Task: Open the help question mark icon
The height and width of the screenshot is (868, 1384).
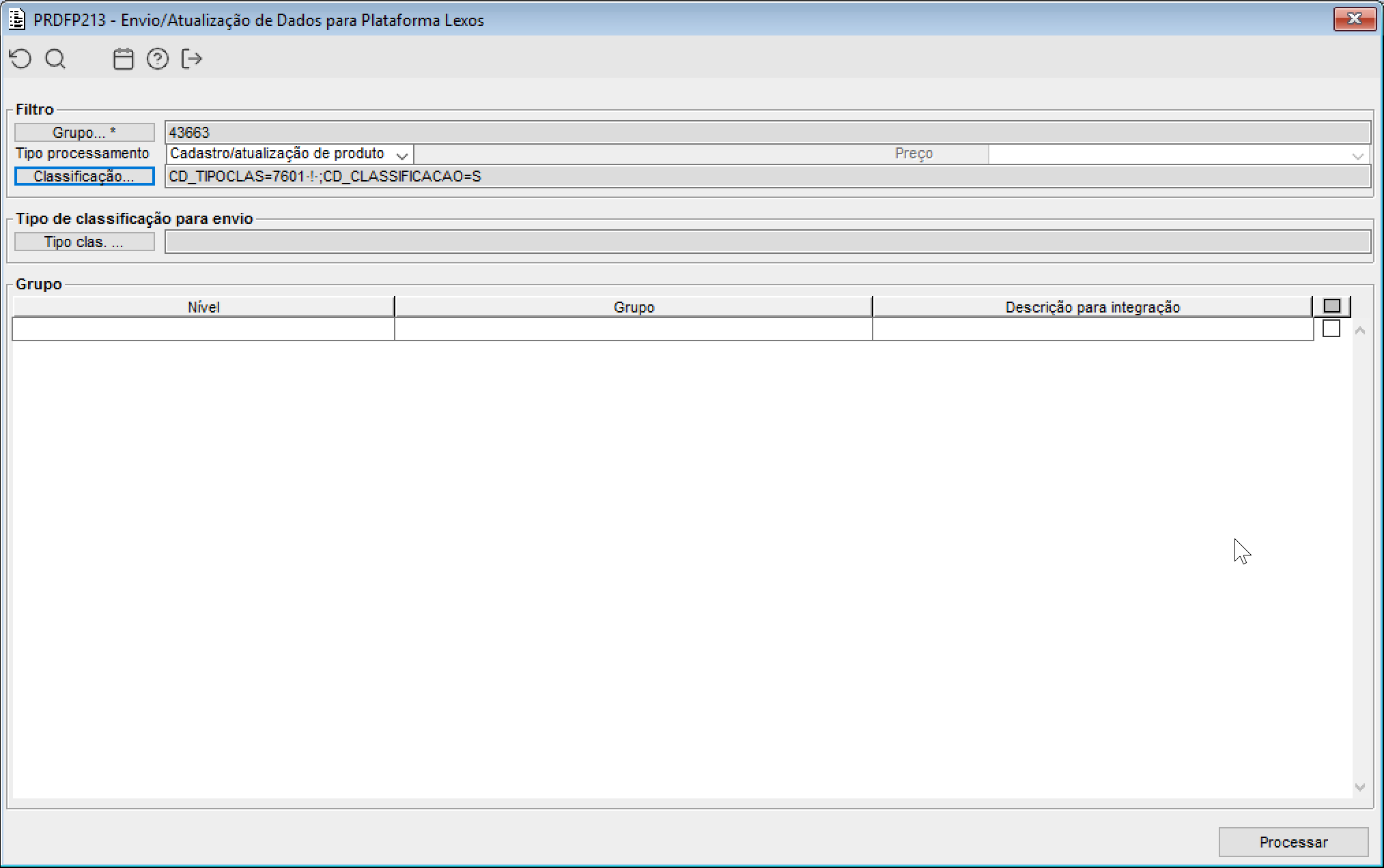Action: (158, 59)
